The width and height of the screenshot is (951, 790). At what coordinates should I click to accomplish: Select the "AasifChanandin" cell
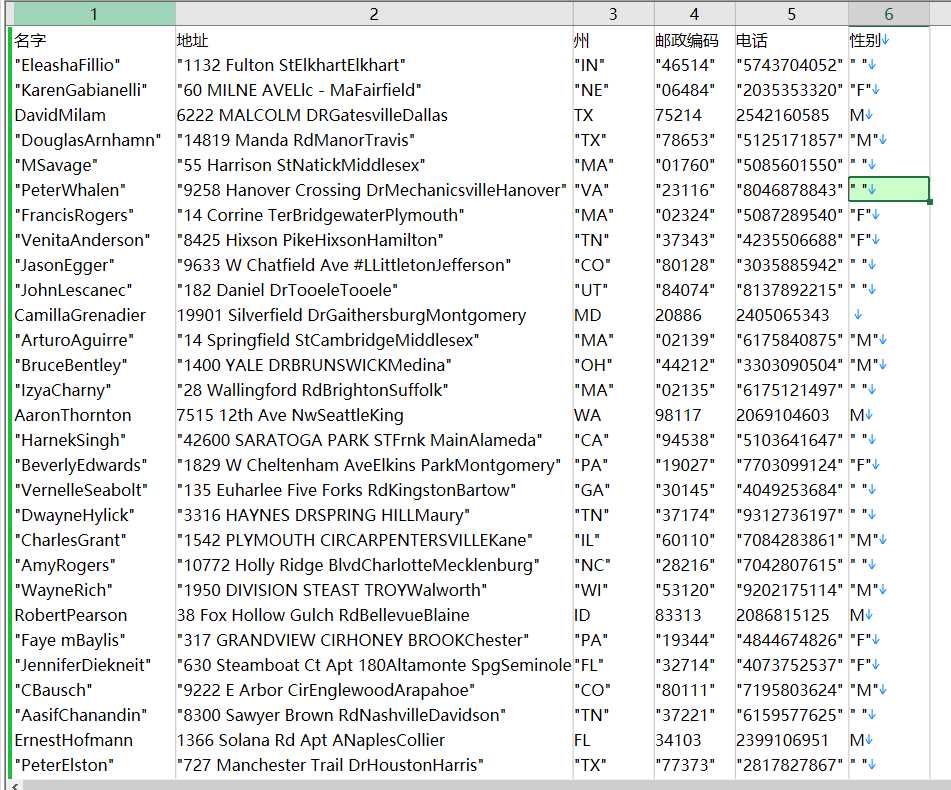(x=93, y=715)
